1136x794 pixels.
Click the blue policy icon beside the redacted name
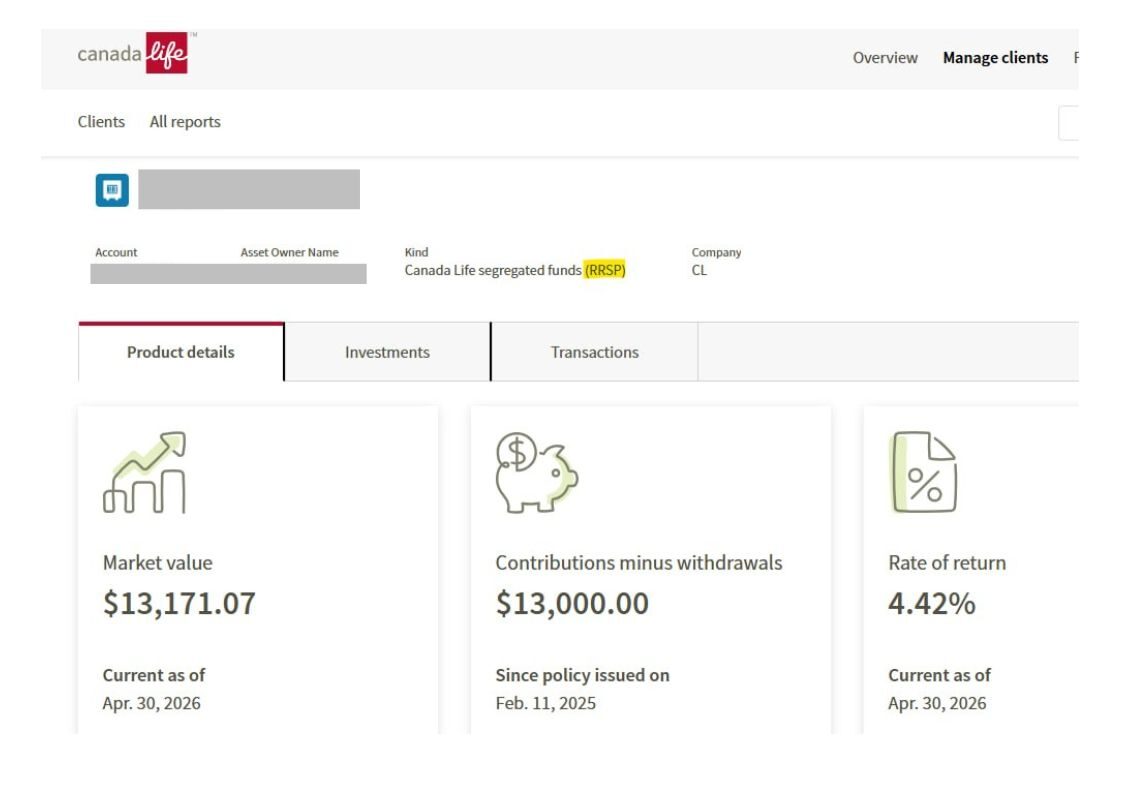coord(112,190)
